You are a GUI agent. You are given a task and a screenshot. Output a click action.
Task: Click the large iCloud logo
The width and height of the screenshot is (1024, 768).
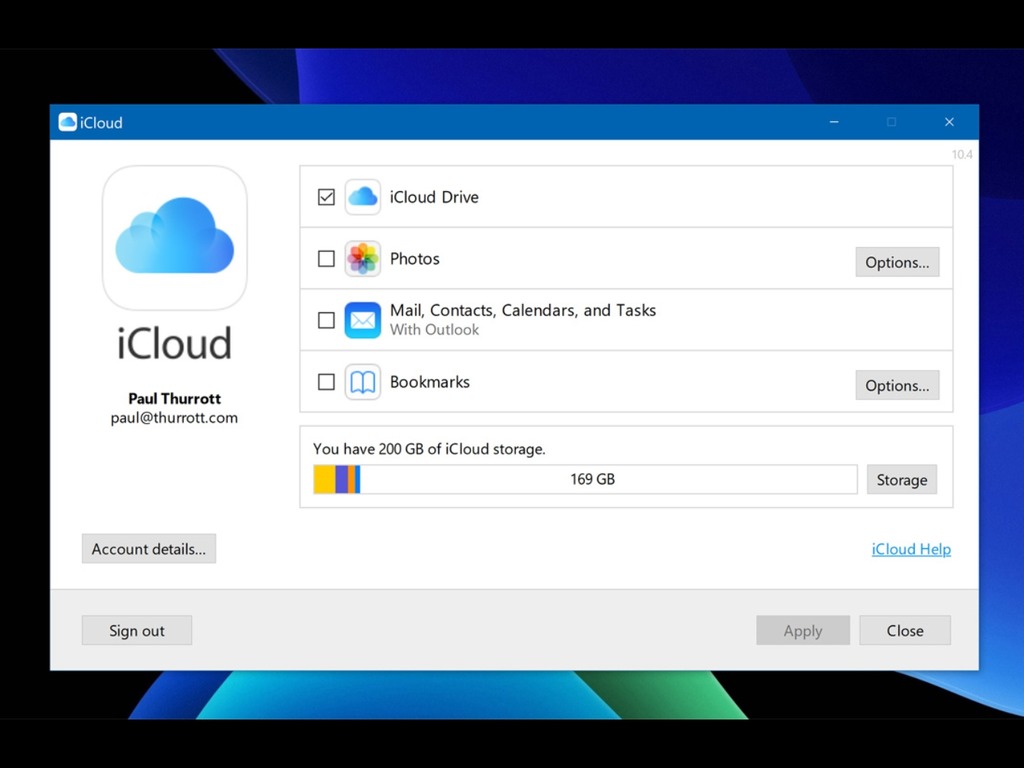coord(174,238)
